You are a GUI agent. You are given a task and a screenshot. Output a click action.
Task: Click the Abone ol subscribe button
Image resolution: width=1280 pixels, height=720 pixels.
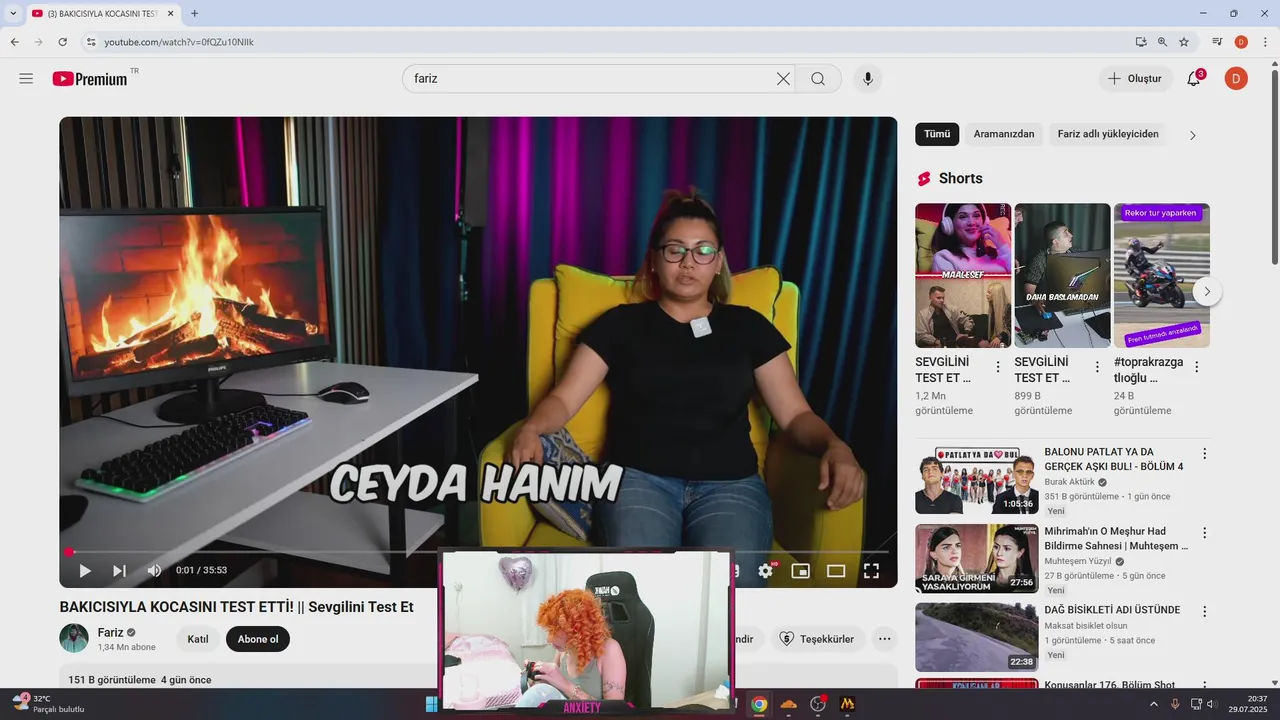(258, 639)
